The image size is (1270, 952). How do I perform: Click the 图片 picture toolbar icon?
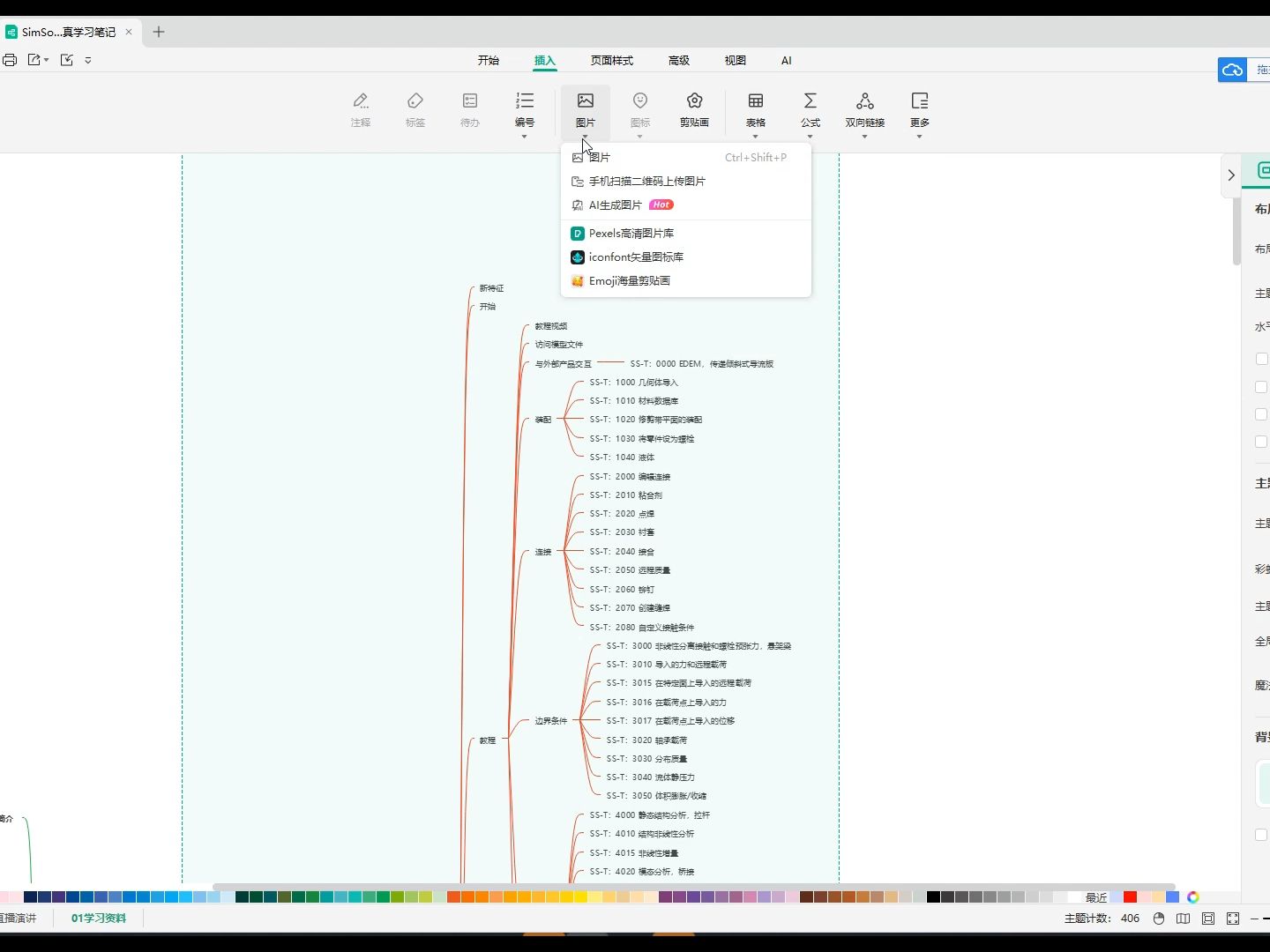click(586, 100)
